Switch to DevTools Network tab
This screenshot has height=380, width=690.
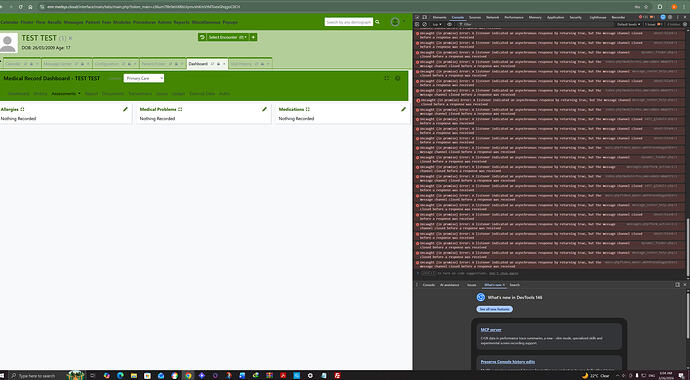492,17
